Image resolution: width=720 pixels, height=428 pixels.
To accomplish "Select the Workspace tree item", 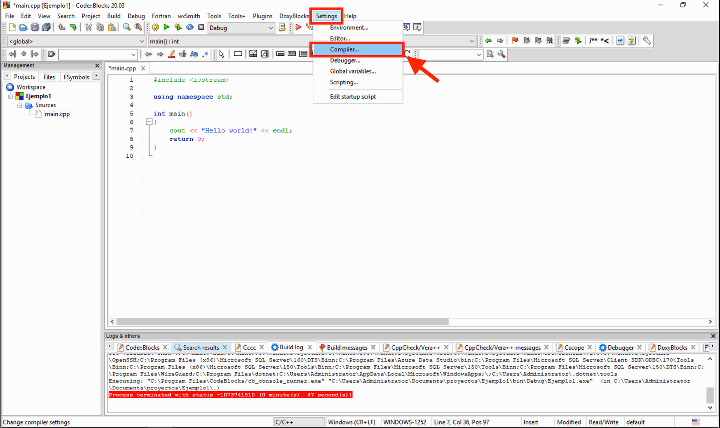I will pyautogui.click(x=31, y=87).
